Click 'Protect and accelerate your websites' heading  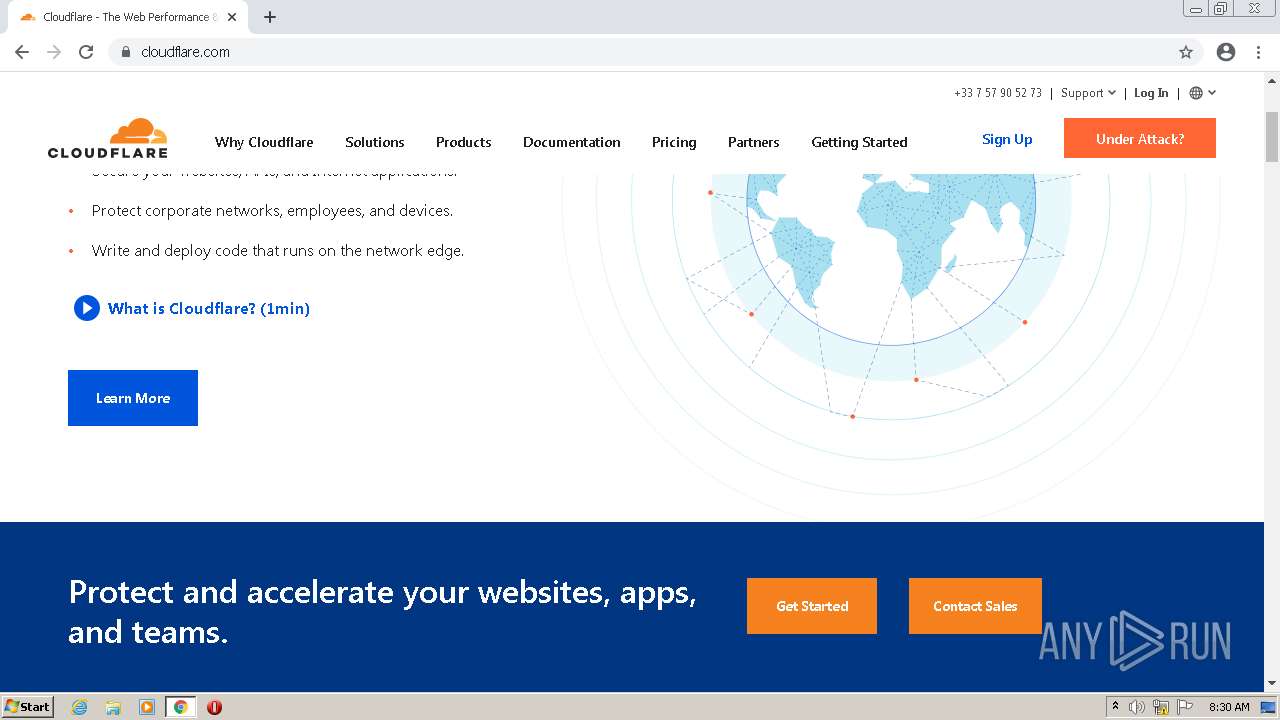tap(382, 612)
